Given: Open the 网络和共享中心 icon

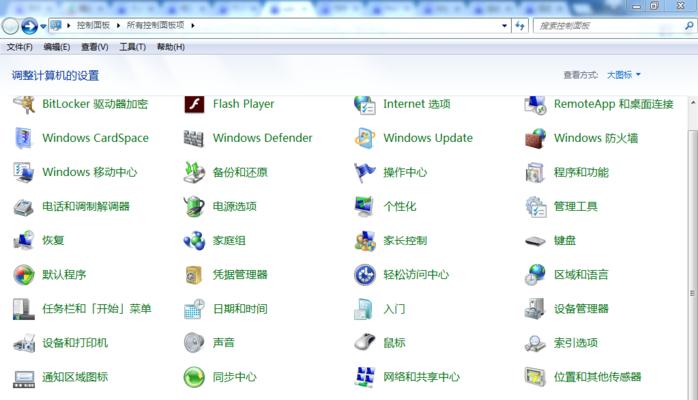Looking at the screenshot, I should (365, 377).
